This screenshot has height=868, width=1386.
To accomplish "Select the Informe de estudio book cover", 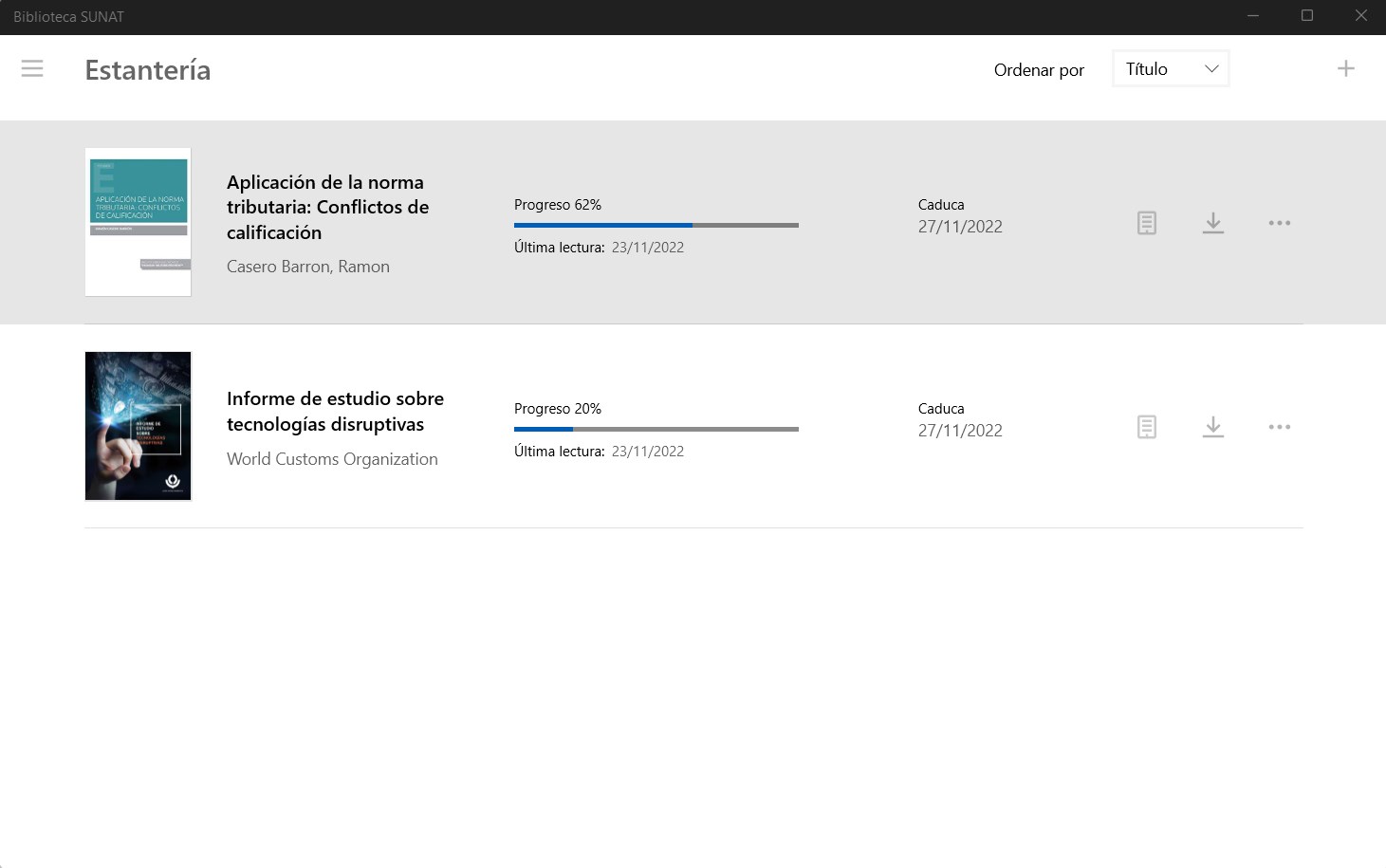I will tap(139, 426).
